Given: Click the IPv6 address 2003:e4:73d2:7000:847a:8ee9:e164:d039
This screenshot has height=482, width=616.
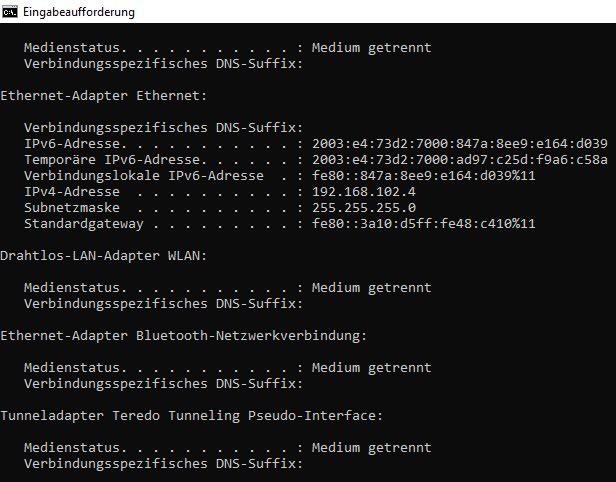Looking at the screenshot, I should pos(460,143).
